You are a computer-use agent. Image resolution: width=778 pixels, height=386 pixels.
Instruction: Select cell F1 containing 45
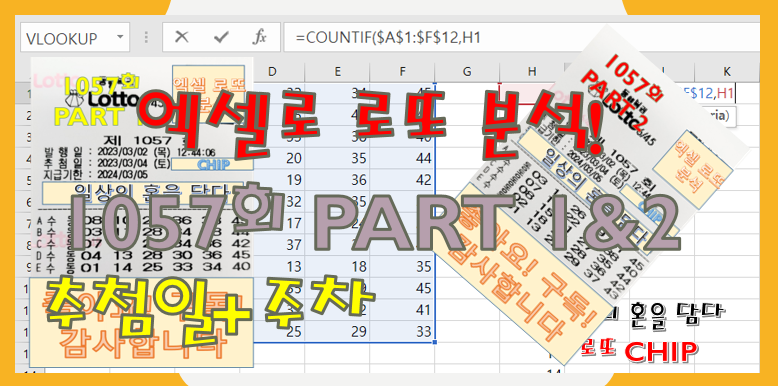(402, 93)
